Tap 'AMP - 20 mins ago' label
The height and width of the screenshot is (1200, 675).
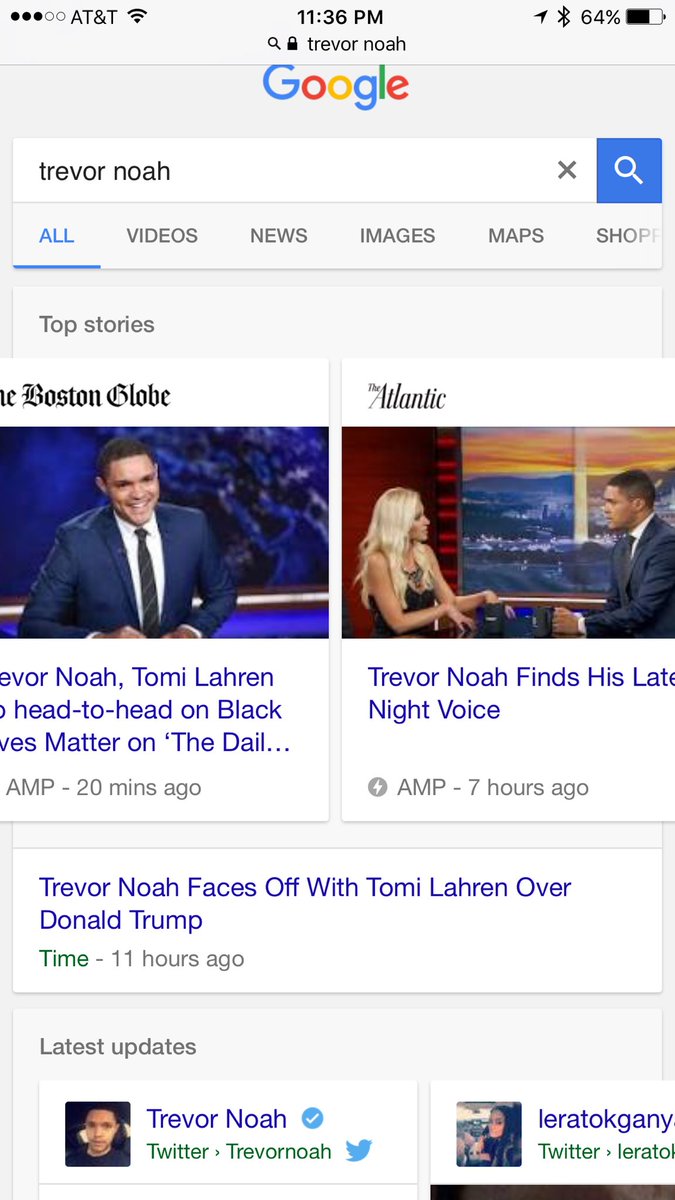coord(103,787)
